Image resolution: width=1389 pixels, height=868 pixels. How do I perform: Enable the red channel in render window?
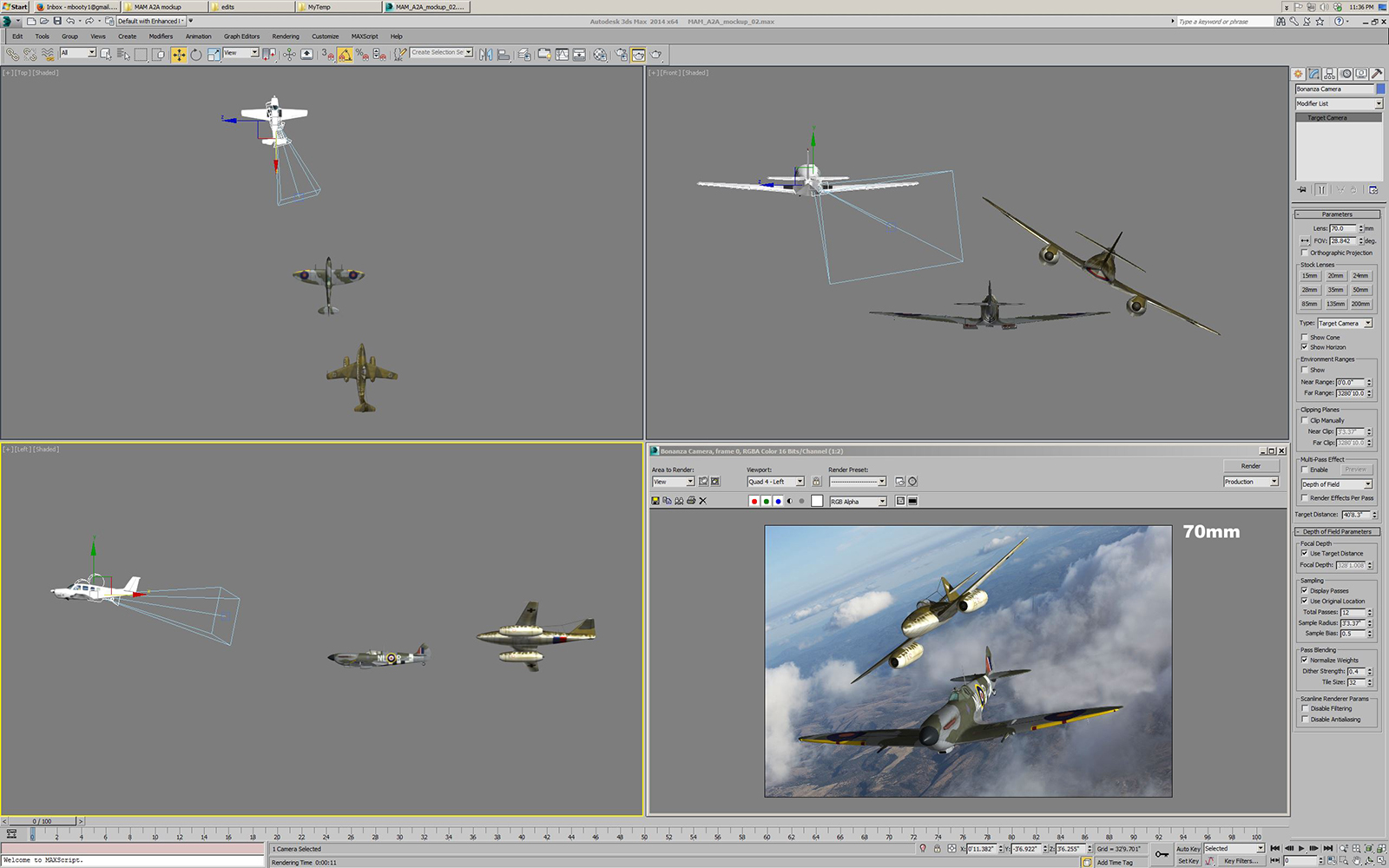(754, 501)
